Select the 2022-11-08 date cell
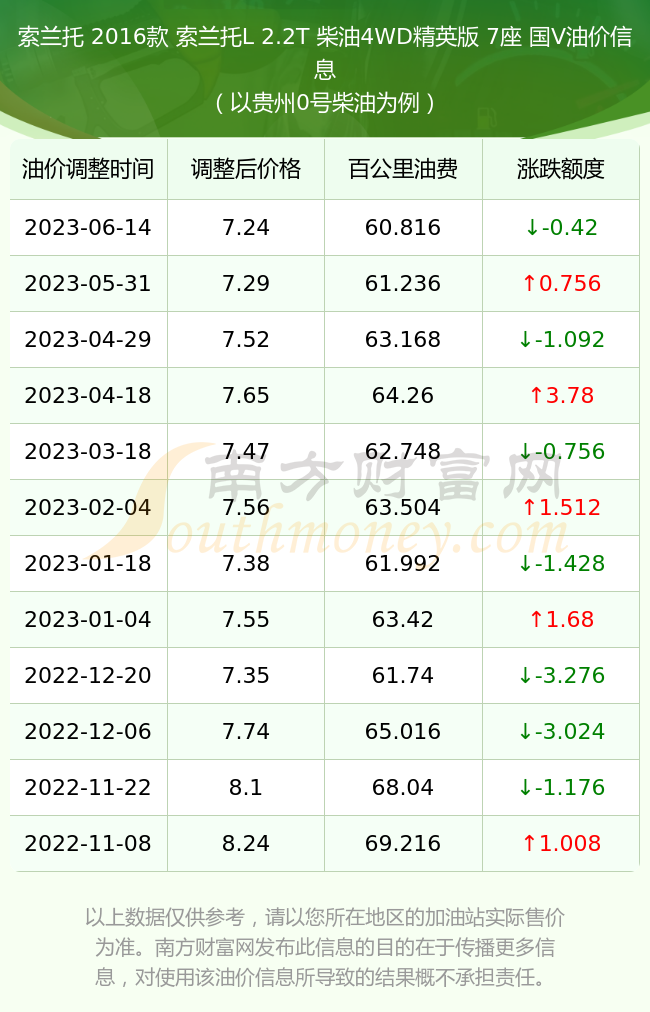This screenshot has height=1012, width=650. 88,844
